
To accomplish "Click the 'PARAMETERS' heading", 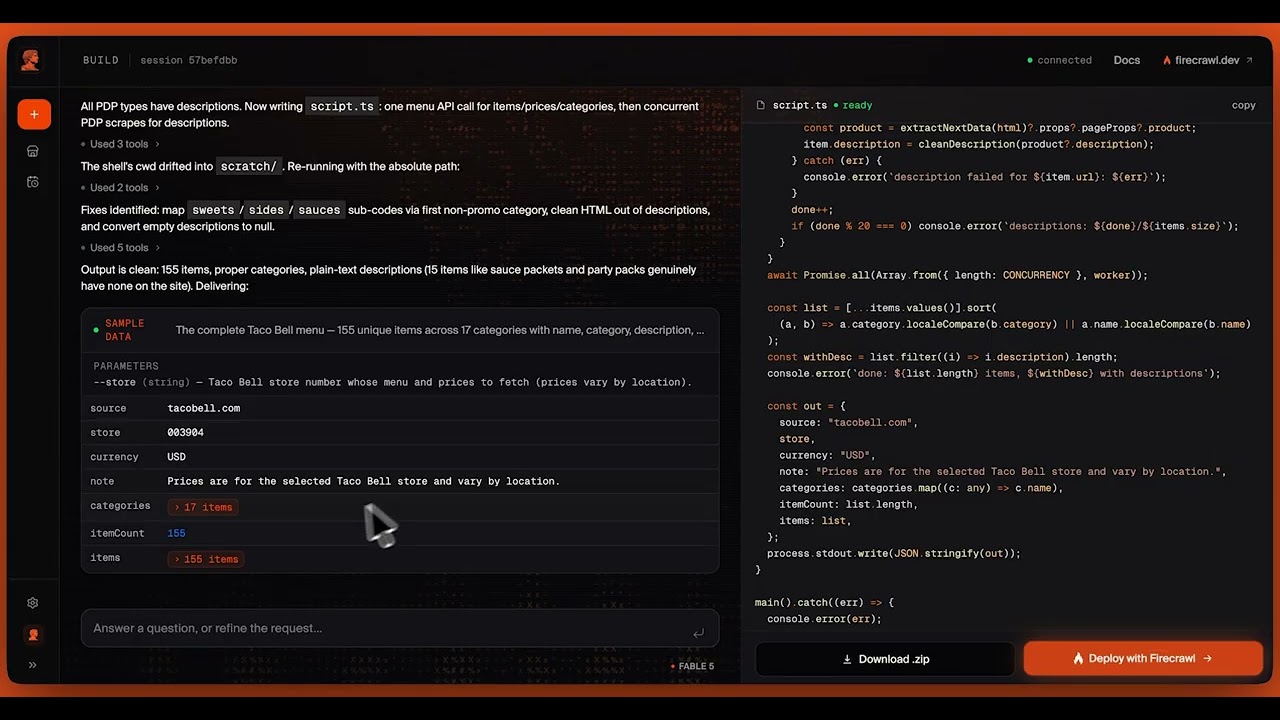I will (x=126, y=366).
